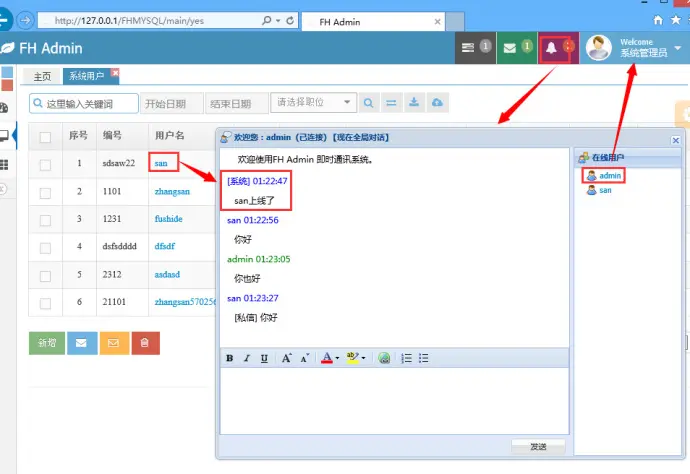
Task: Open the browser favorites star icon
Action: tap(675, 20)
